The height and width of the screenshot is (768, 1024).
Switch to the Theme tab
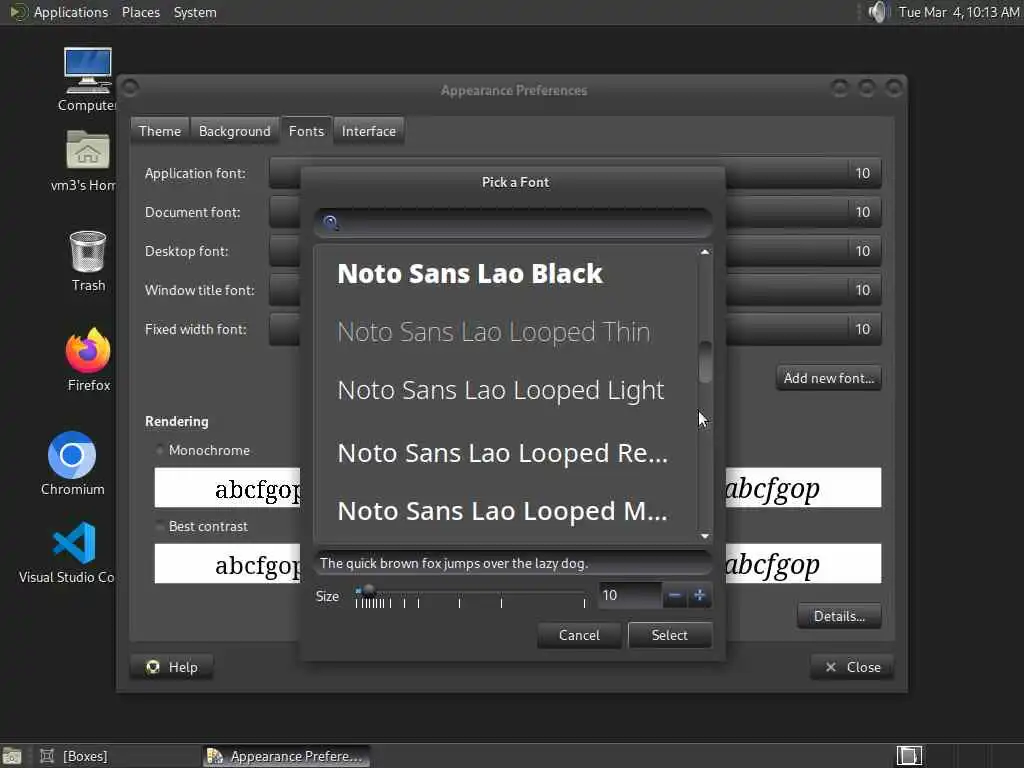click(x=160, y=131)
